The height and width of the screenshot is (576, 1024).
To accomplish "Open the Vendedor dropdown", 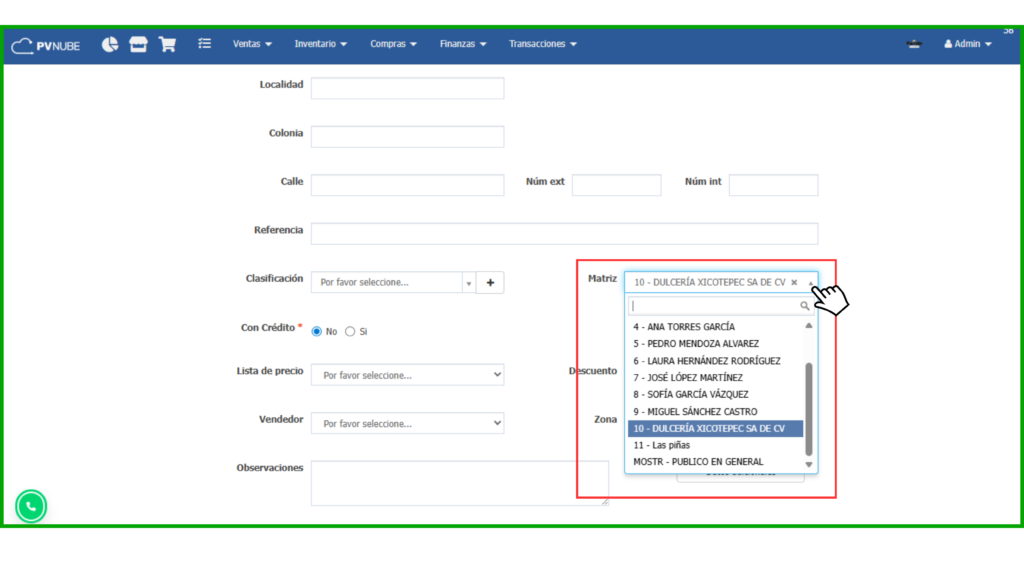I will coord(407,424).
